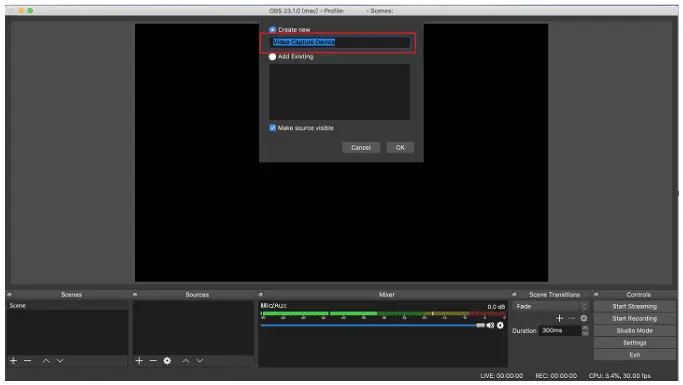Viewport: 683px width, 385px height.
Task: Click Start Streaming
Action: click(x=634, y=307)
